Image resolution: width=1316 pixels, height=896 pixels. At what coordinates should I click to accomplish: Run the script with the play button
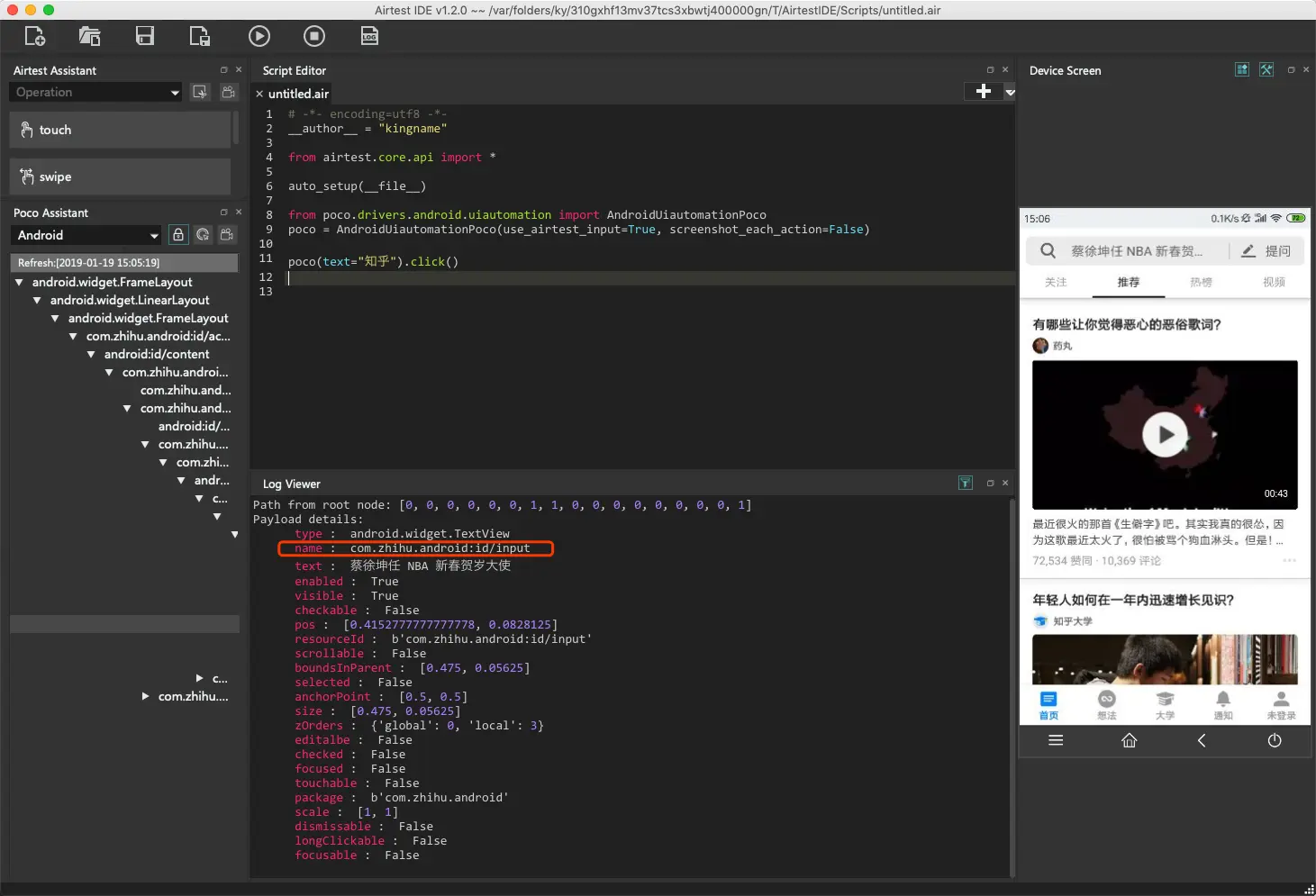(259, 36)
